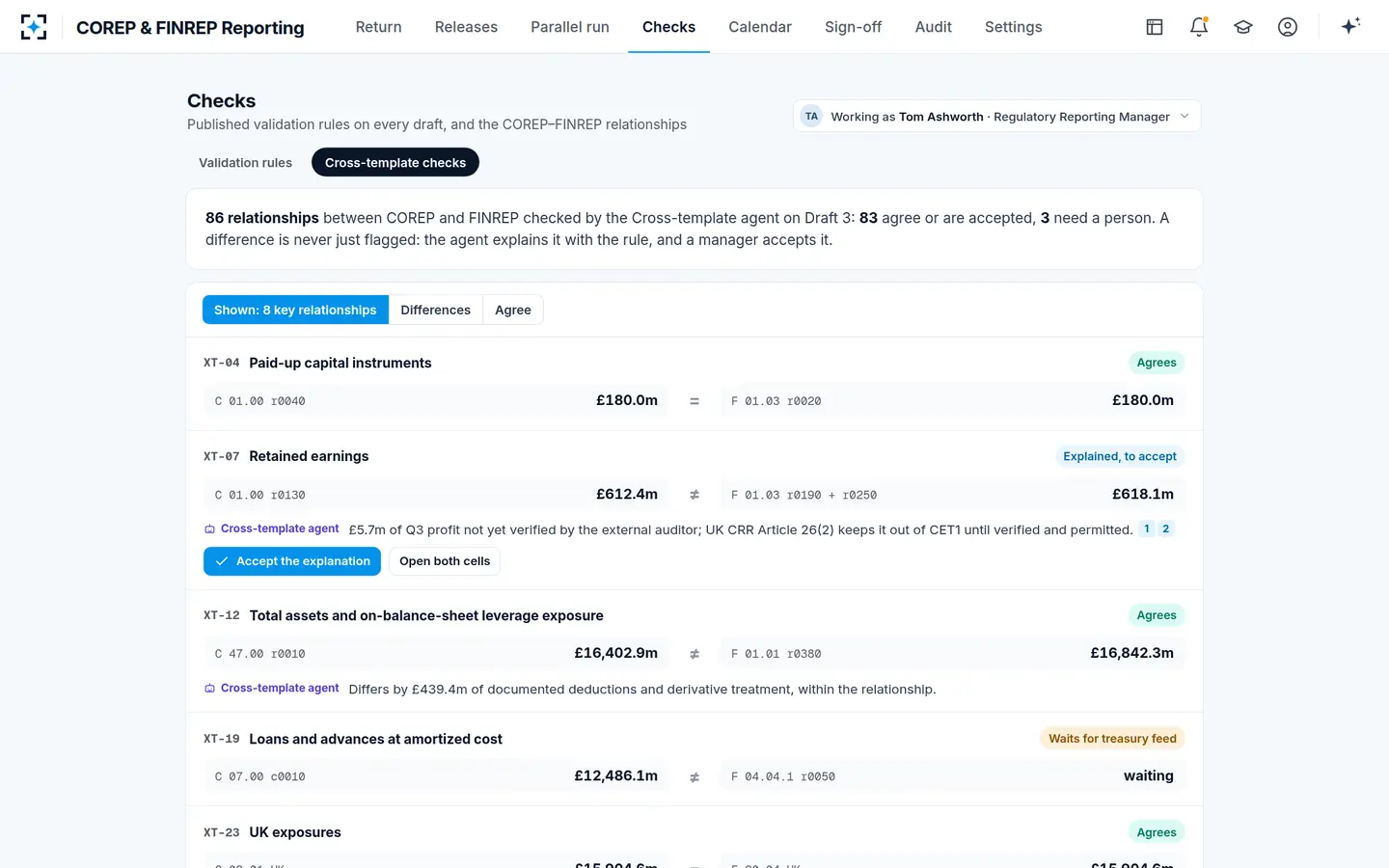Screen dimensions: 1389x868
Task: Click cell C 01.00 r0040
Action: tap(435, 400)
